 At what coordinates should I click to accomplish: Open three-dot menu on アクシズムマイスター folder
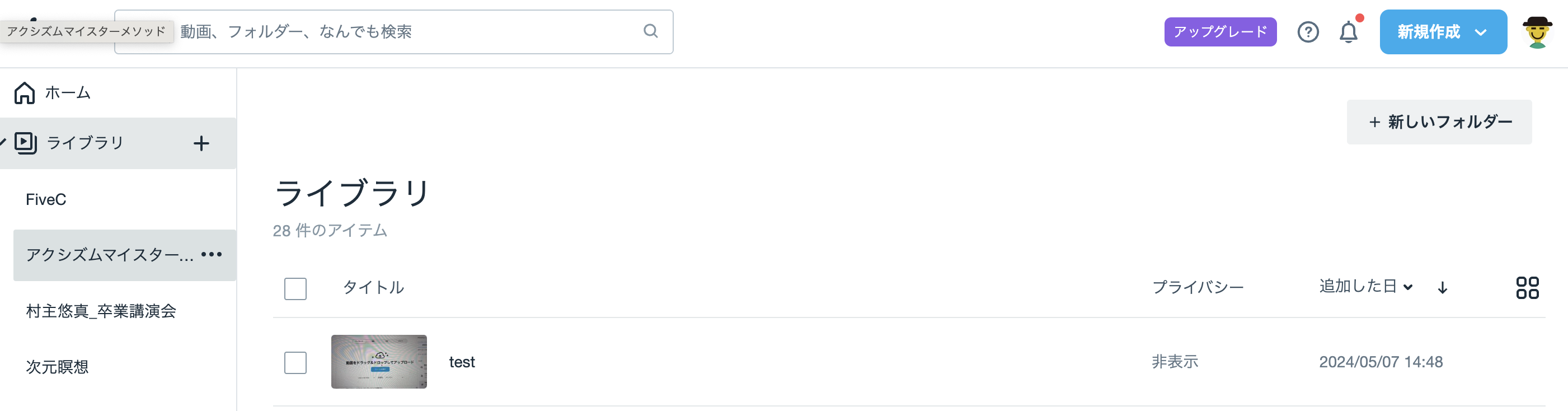[212, 255]
